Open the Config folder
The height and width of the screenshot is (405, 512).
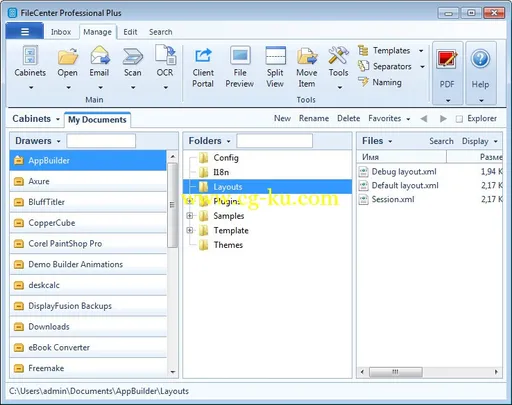(x=226, y=158)
